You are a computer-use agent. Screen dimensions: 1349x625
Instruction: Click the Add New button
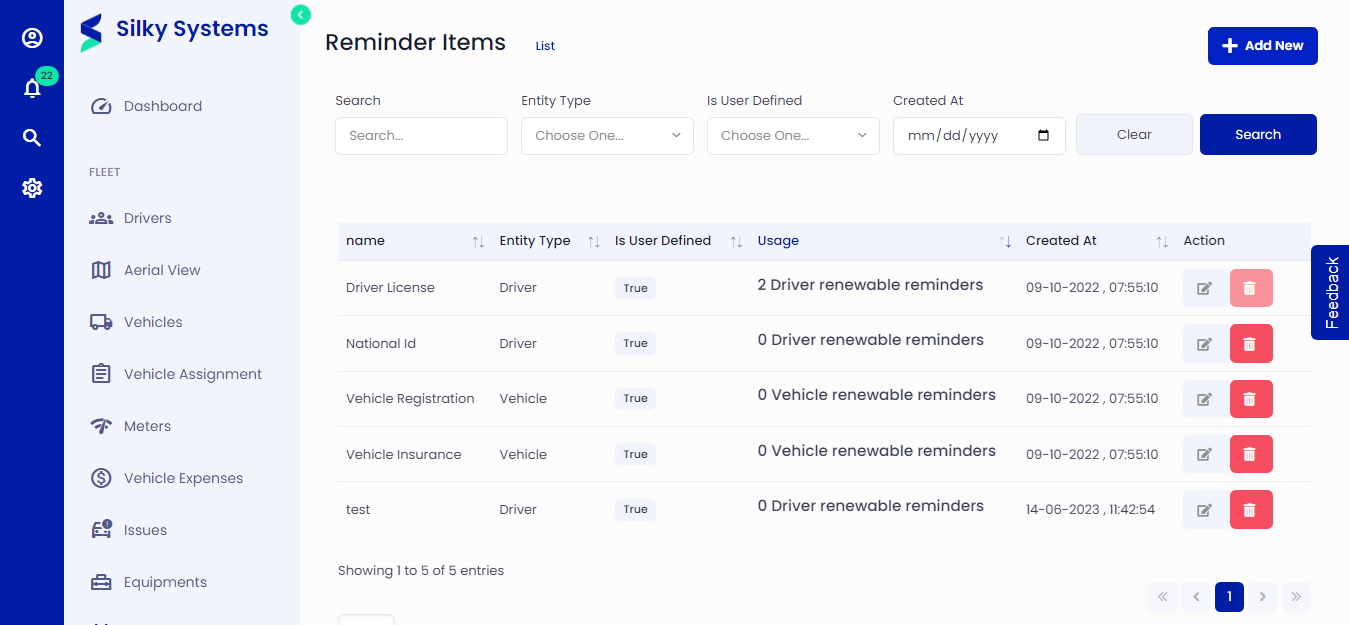[x=1262, y=45]
